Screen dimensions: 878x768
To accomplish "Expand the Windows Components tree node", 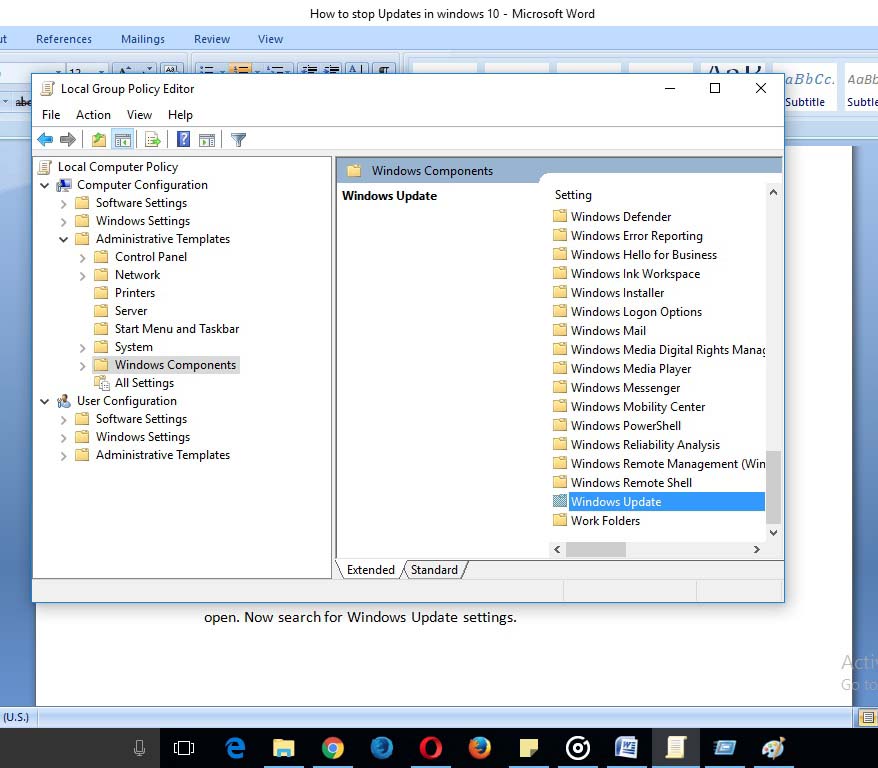I will (x=82, y=366).
